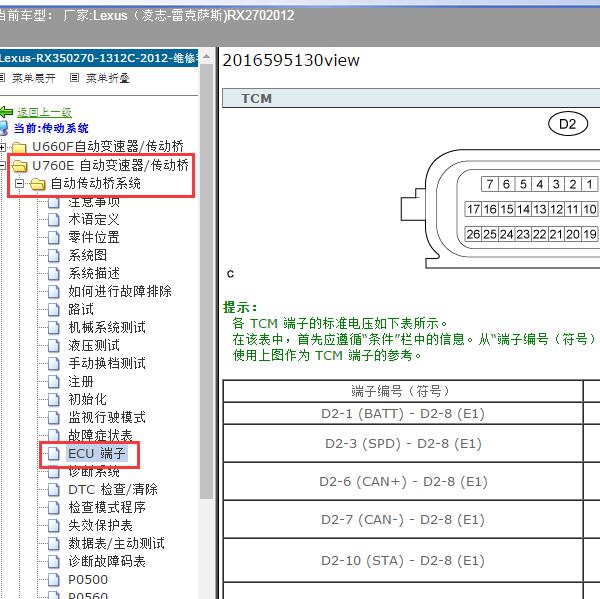Click the 菜单展开 expand-all button
The height and width of the screenshot is (599, 600).
coord(34,78)
